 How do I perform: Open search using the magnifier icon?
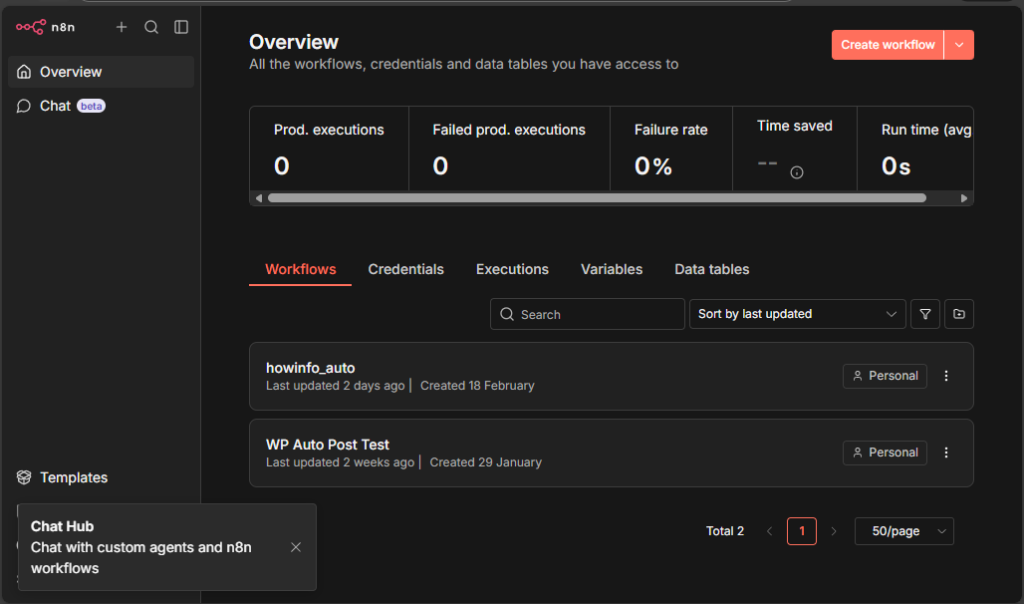click(151, 27)
